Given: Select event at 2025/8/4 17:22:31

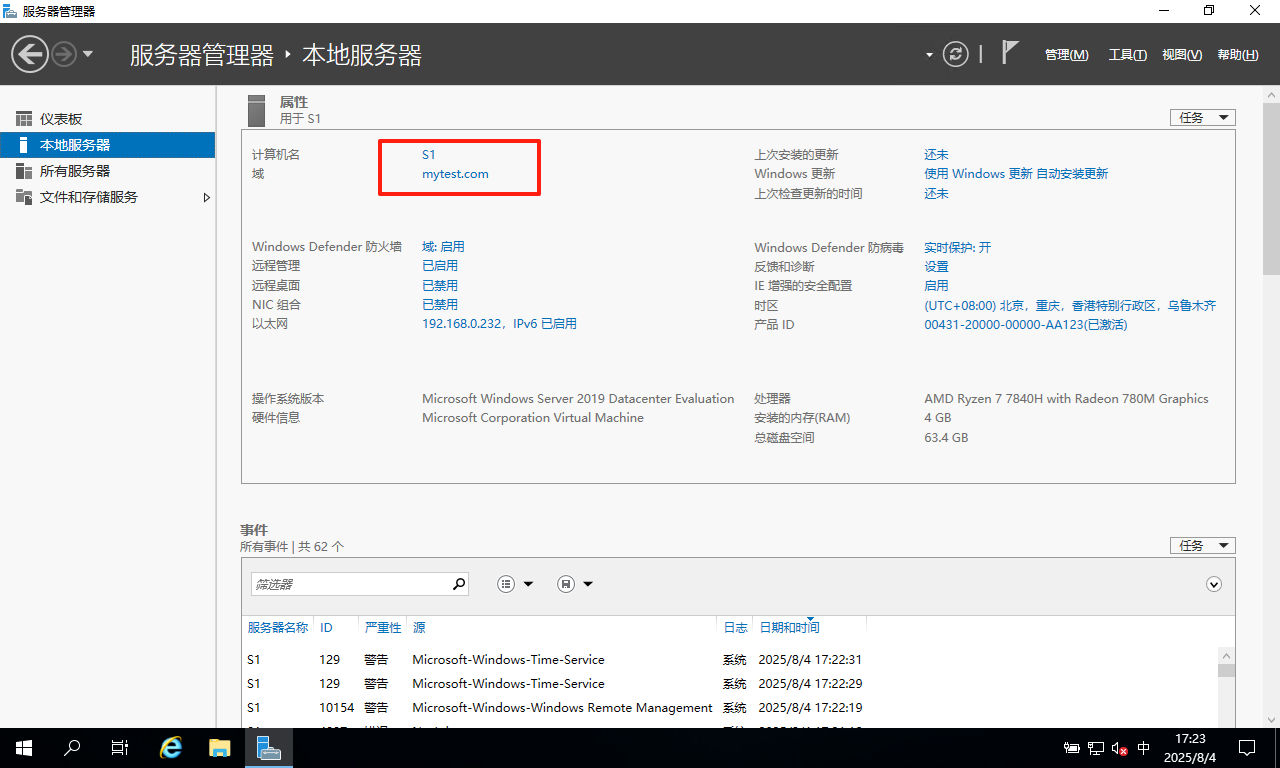Looking at the screenshot, I should (729, 660).
